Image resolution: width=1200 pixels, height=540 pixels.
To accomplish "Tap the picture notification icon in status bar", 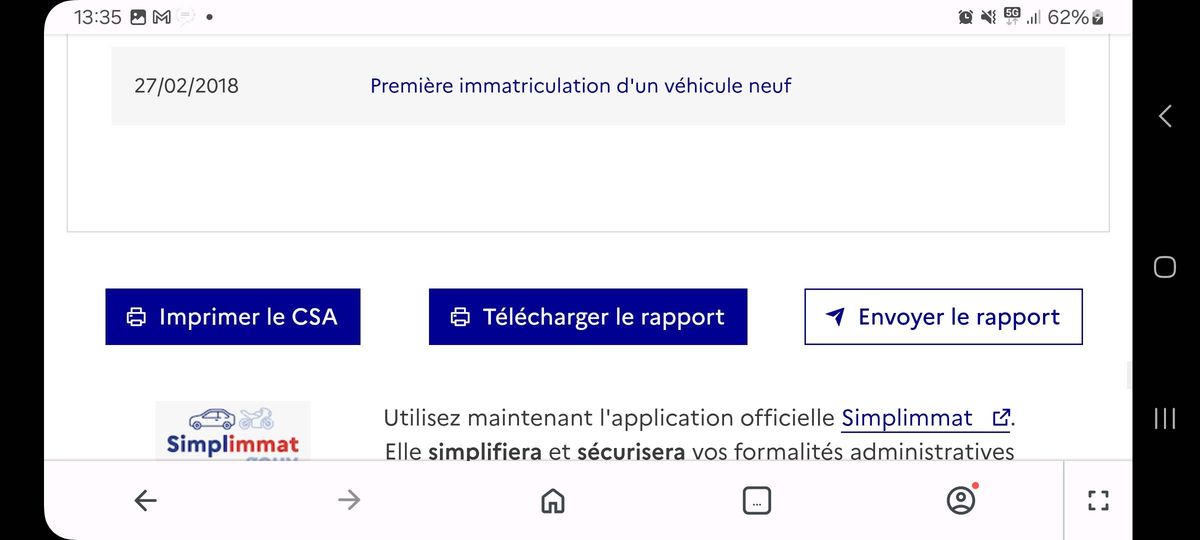I will coord(138,17).
